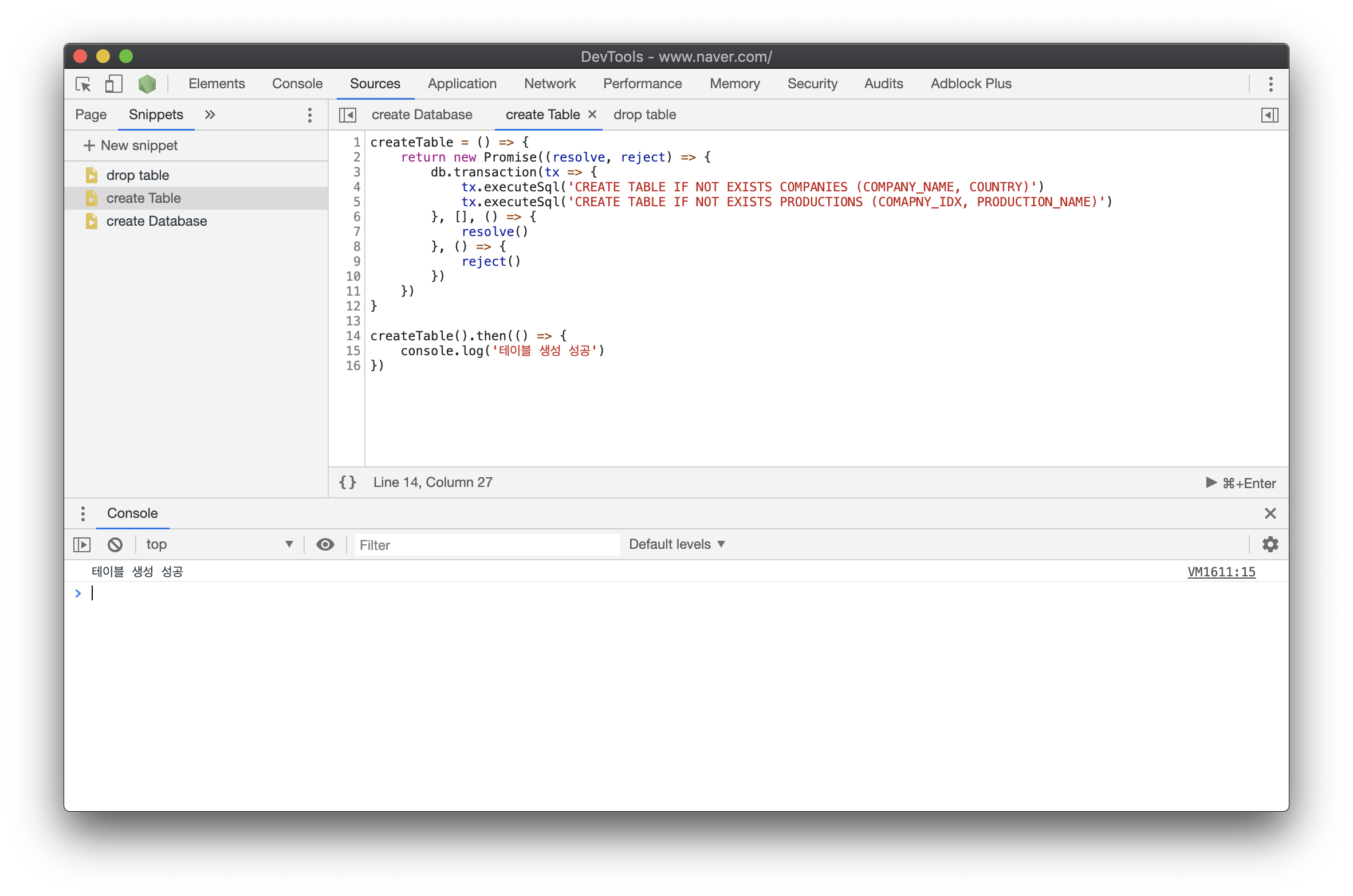This screenshot has width=1353, height=896.
Task: Hide the navigator sidebar pane
Action: [347, 115]
